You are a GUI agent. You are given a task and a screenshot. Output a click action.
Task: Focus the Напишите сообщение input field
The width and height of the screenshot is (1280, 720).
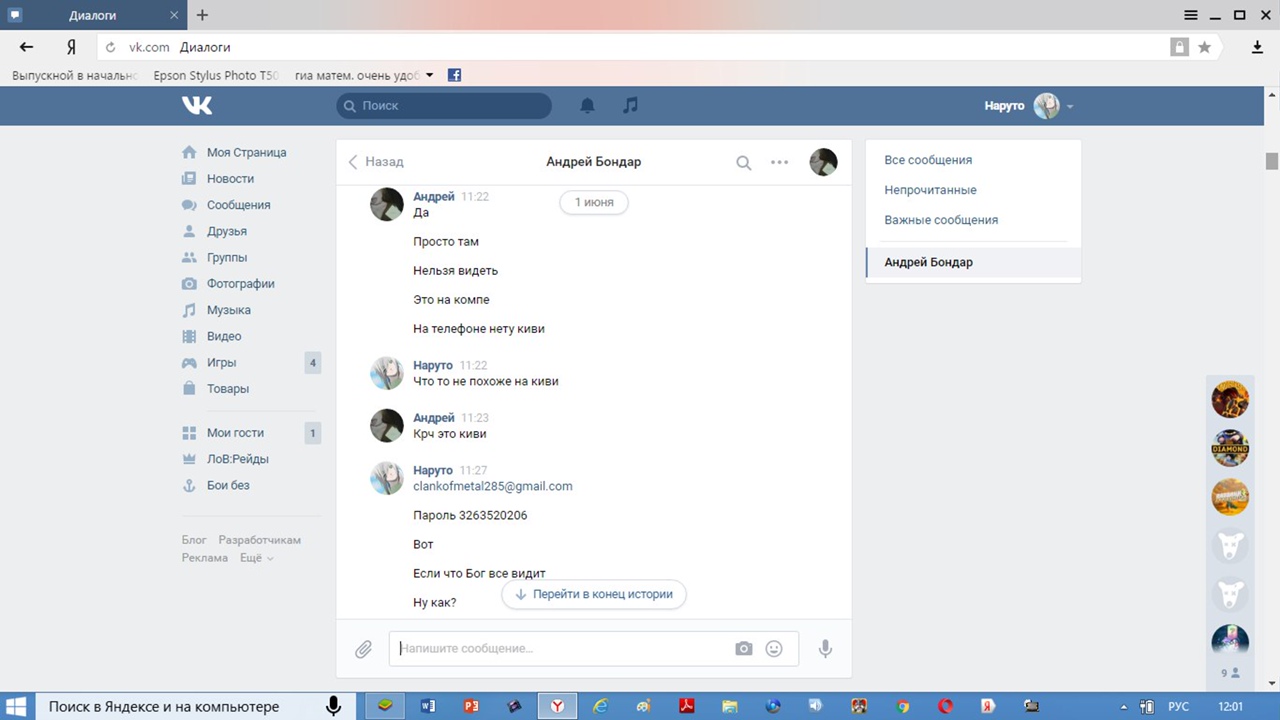coord(560,648)
